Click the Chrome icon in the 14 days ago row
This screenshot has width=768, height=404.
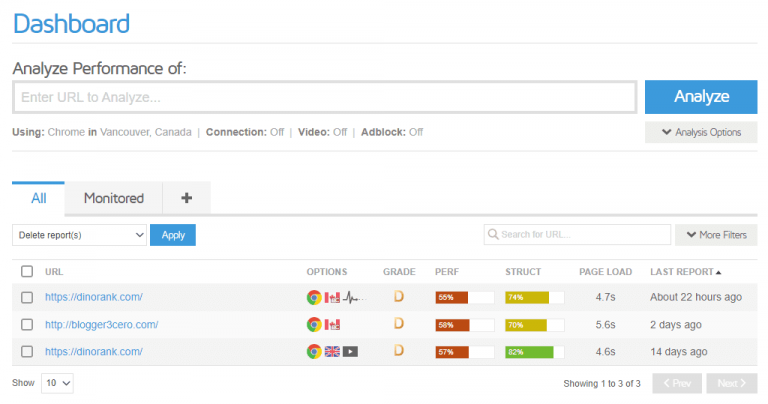pos(314,351)
